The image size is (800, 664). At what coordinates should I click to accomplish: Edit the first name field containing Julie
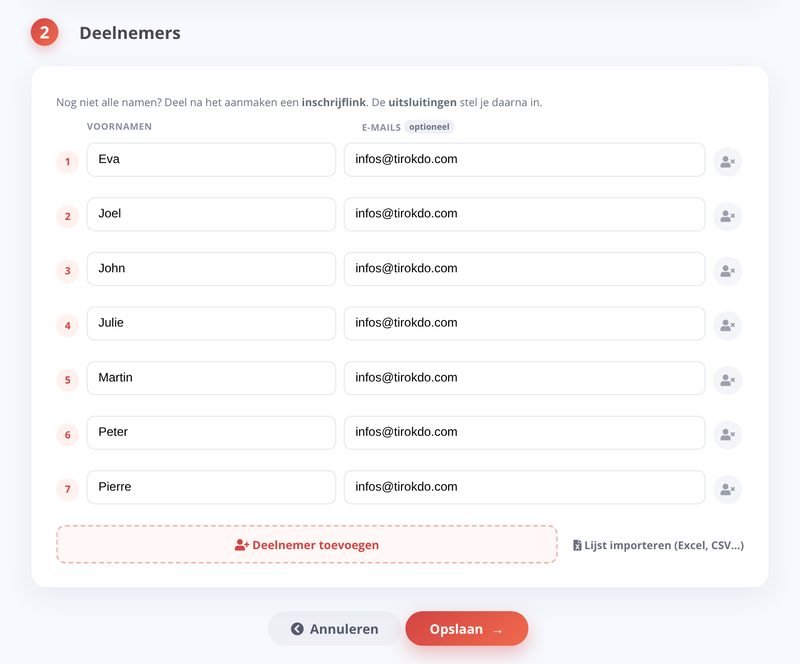tap(211, 324)
